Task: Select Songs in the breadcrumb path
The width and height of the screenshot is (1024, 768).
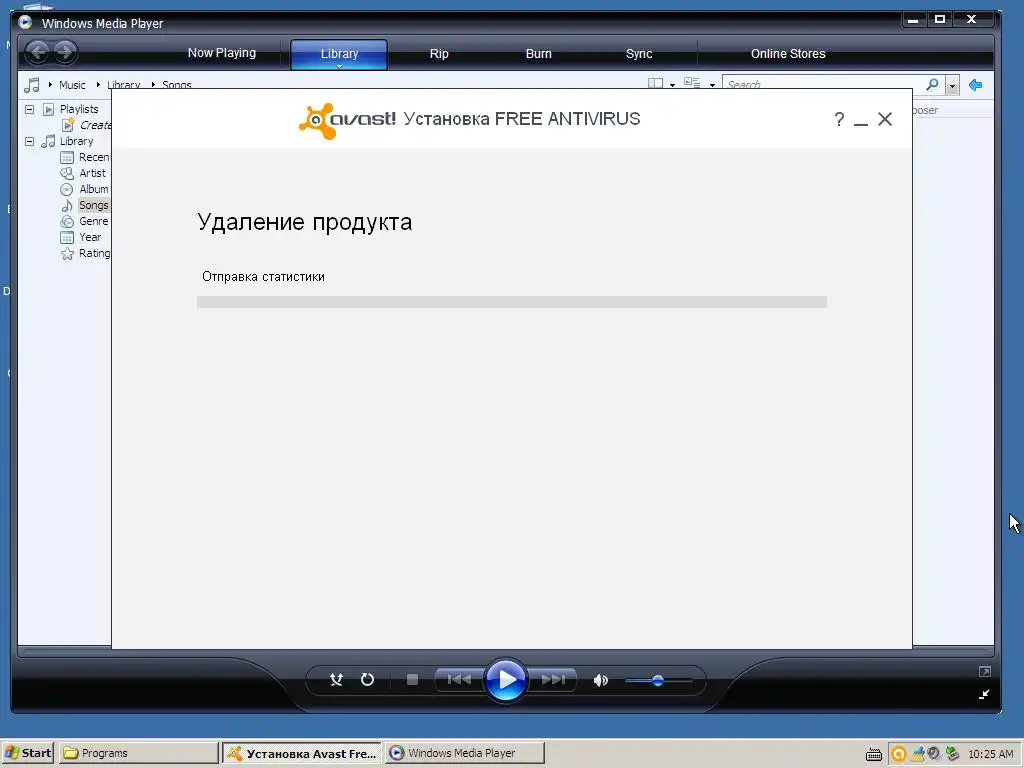Action: (176, 85)
